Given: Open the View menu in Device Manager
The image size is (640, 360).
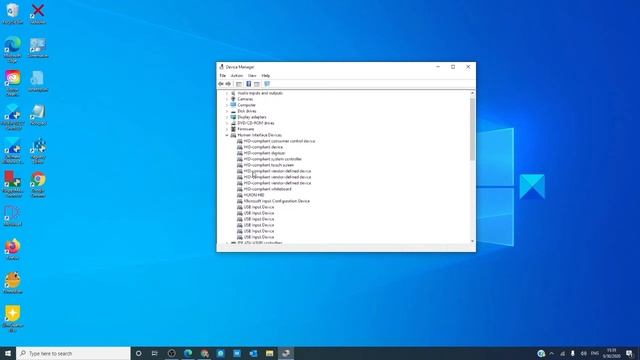Looking at the screenshot, I should tap(252, 76).
